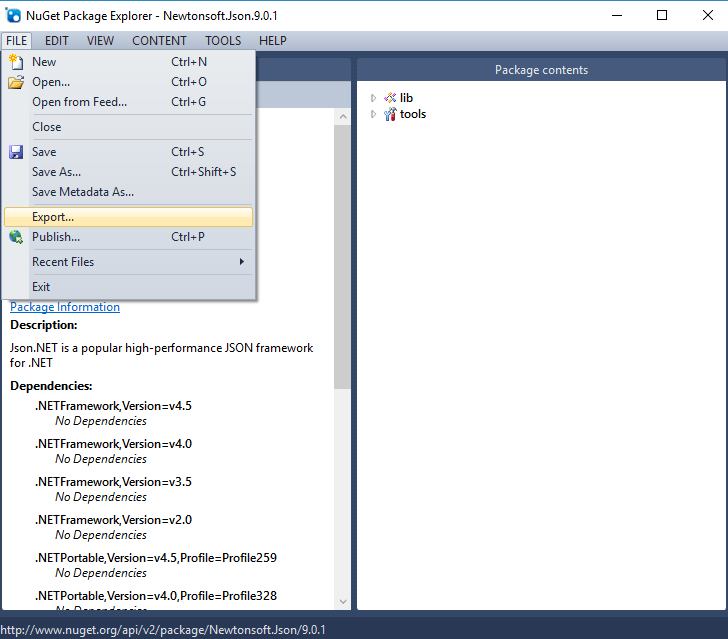Open the Recent Files submenu arrow
The image size is (728, 639).
[241, 261]
